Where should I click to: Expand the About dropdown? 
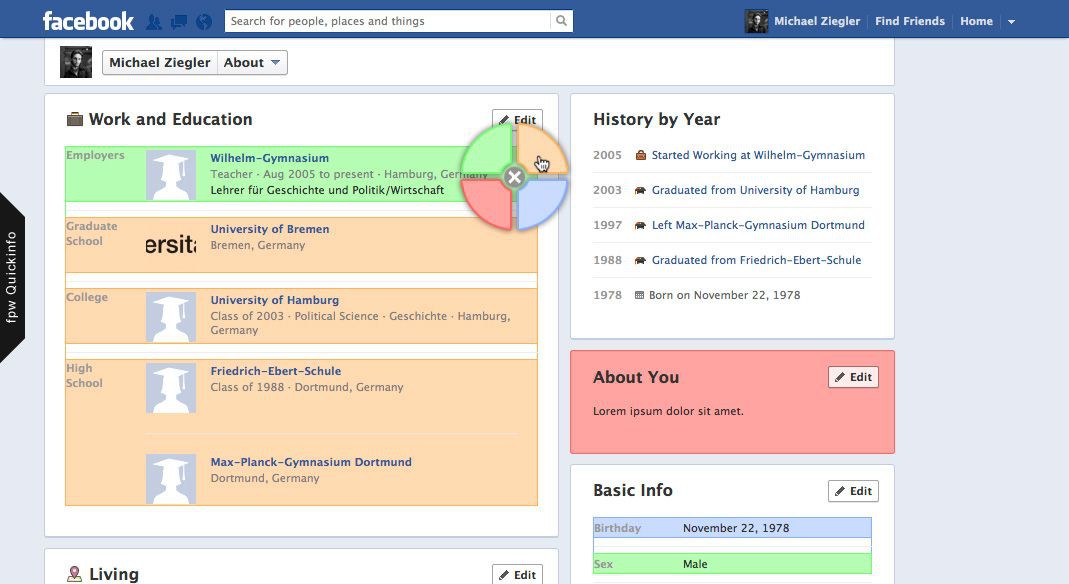252,63
